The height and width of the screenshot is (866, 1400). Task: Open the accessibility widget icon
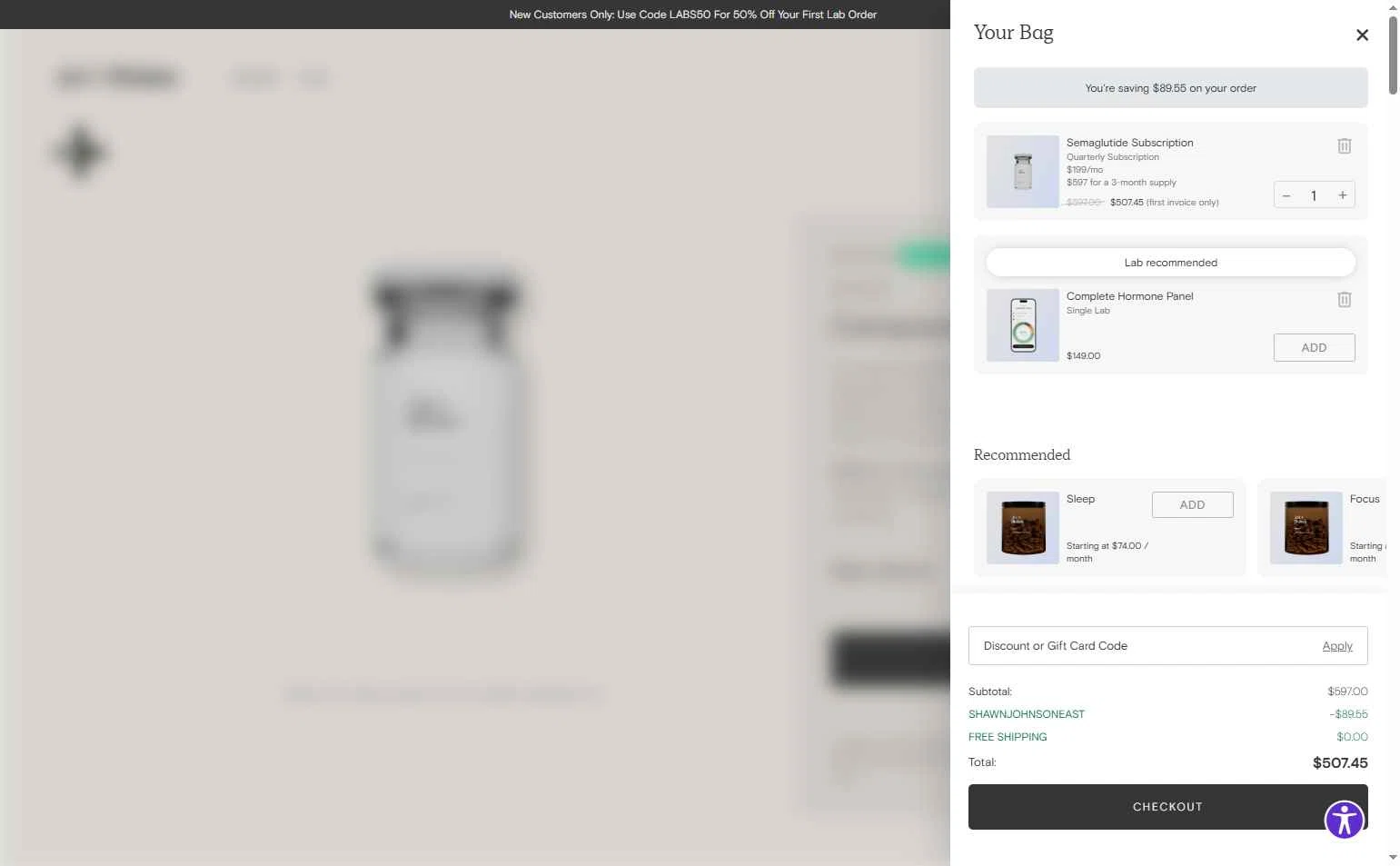coord(1345,820)
